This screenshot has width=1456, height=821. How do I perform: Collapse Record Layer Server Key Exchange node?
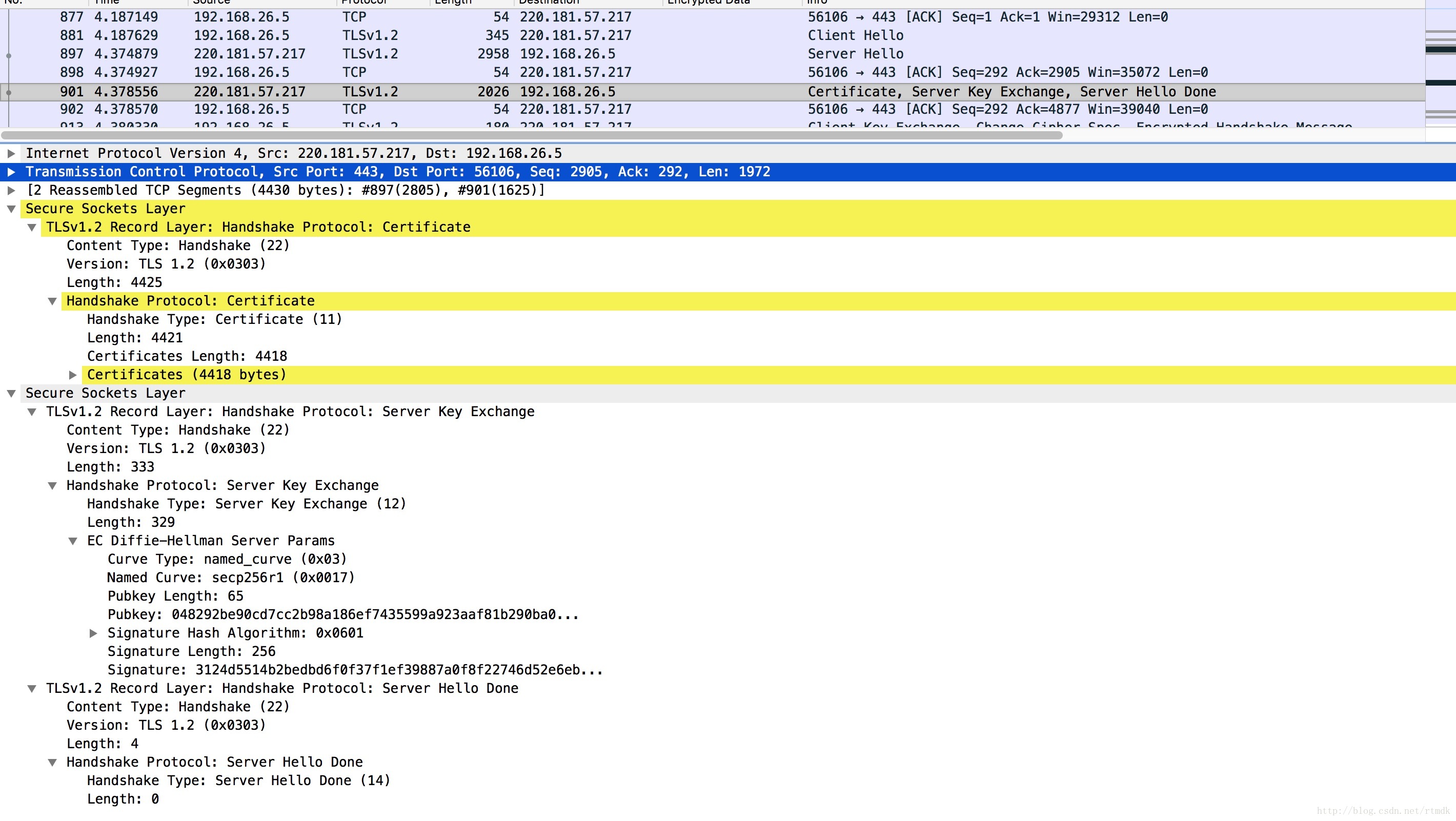coord(32,412)
